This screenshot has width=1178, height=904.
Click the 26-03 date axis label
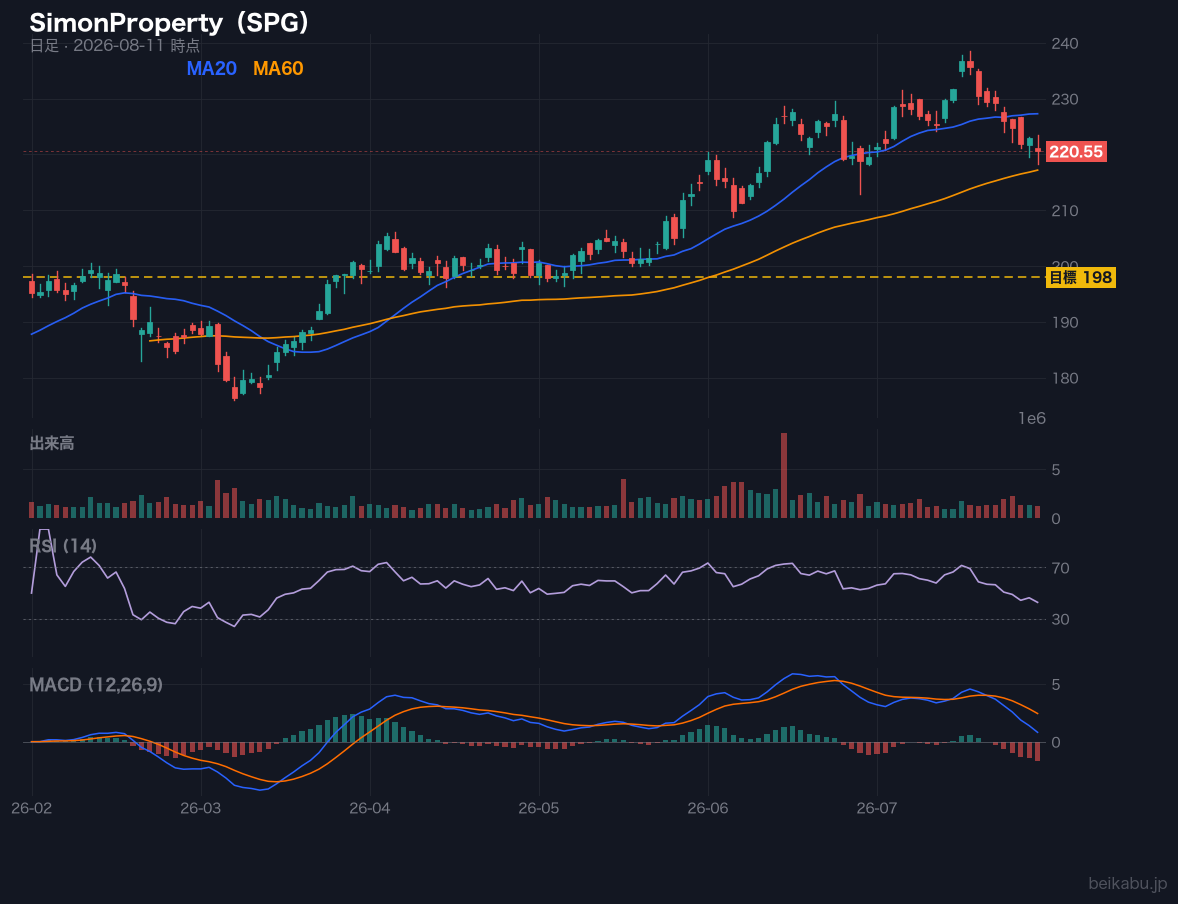(x=201, y=809)
